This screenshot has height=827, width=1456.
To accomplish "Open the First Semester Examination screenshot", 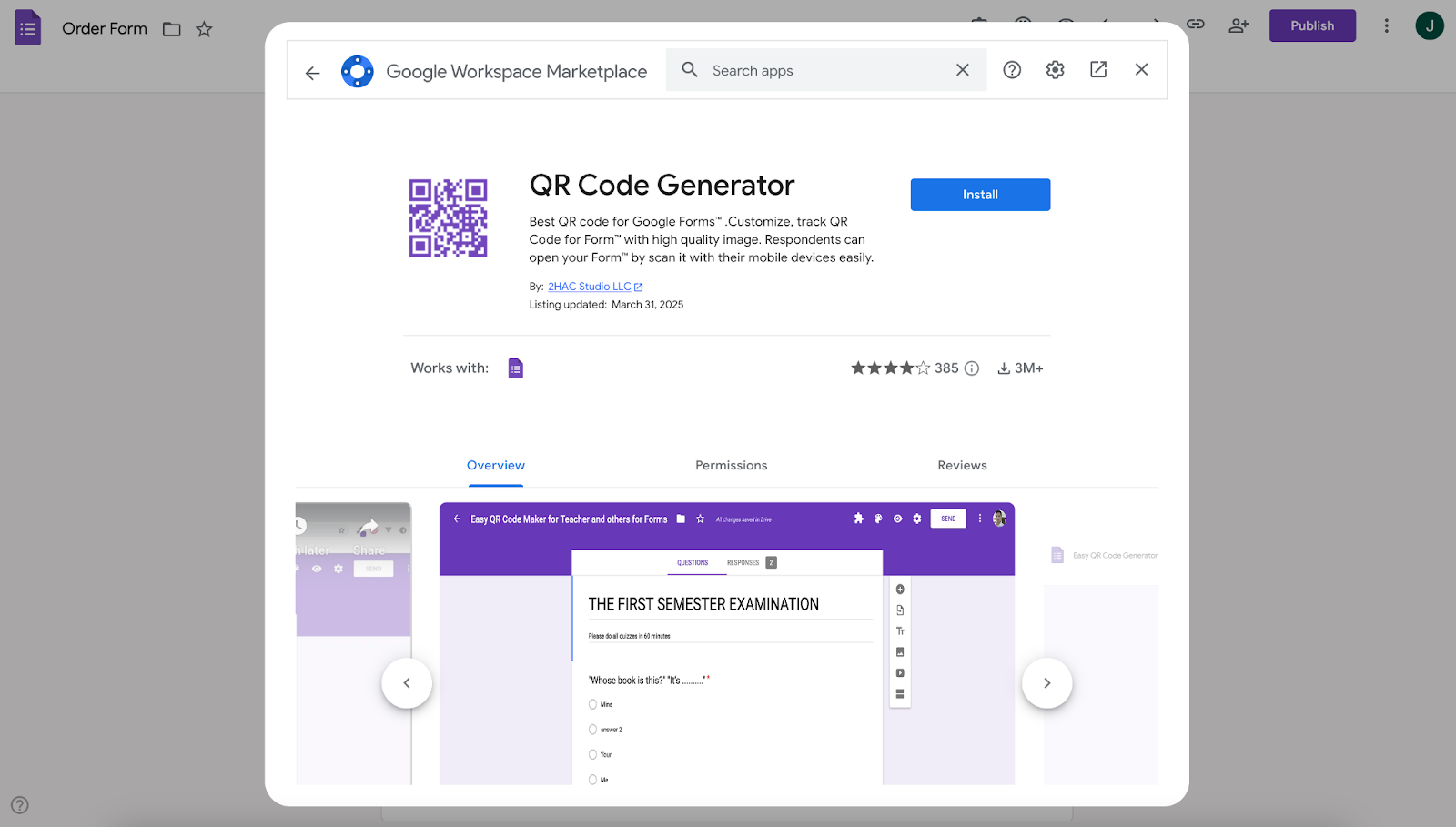I will click(x=727, y=643).
